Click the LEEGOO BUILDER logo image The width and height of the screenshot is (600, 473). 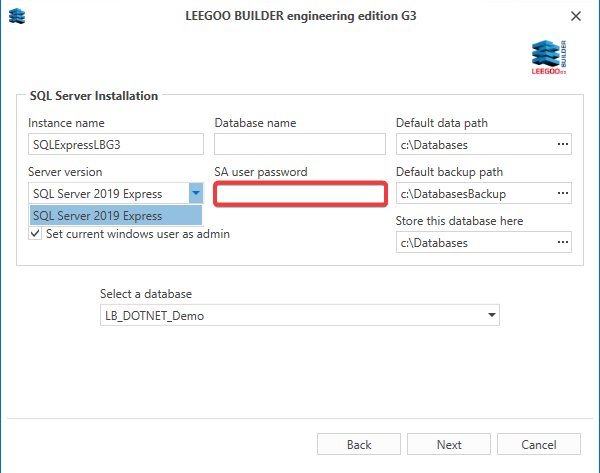549,57
